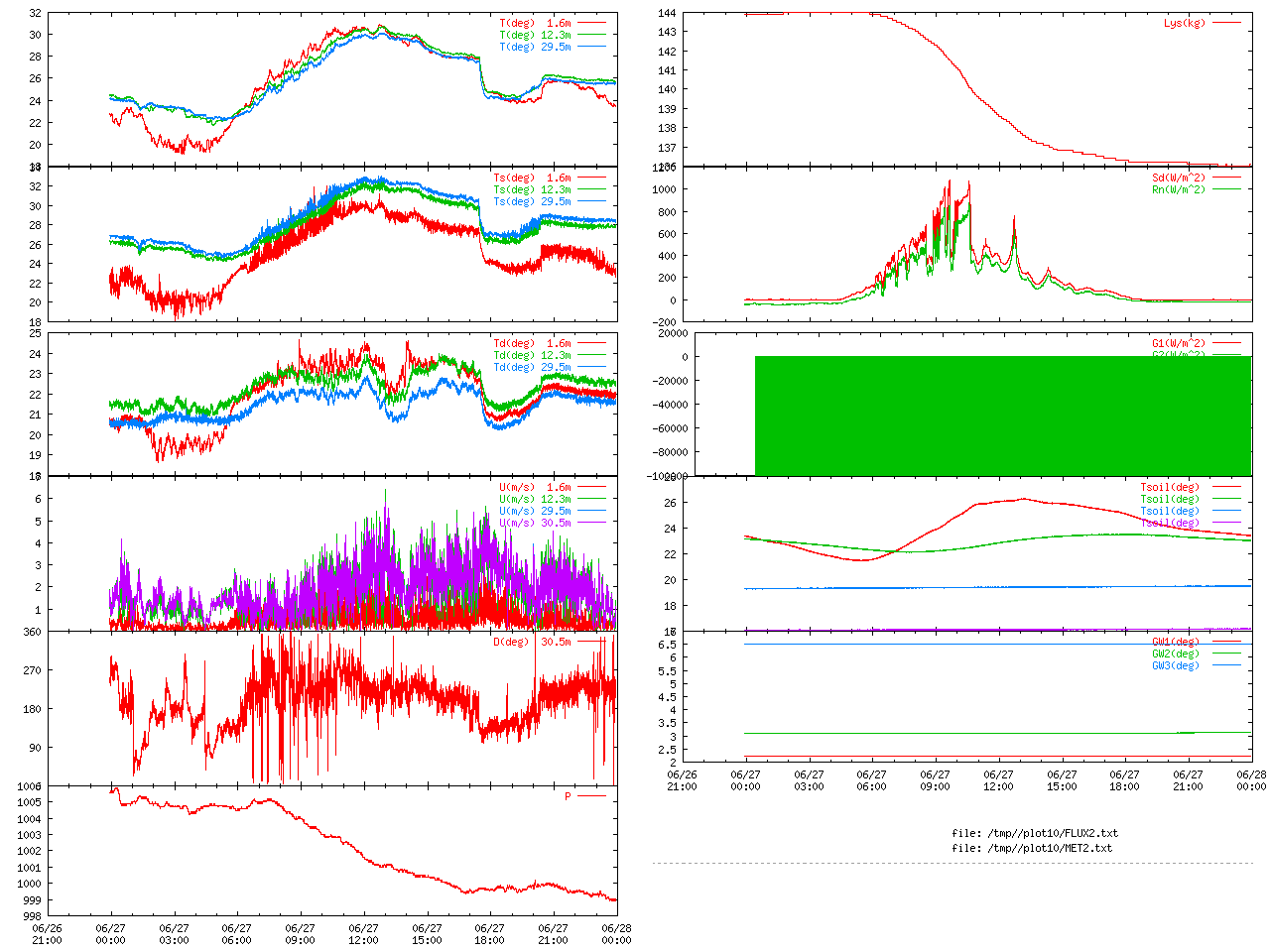Click the '270' tick on the wind direction axis
The height and width of the screenshot is (952, 1270).
(x=32, y=670)
